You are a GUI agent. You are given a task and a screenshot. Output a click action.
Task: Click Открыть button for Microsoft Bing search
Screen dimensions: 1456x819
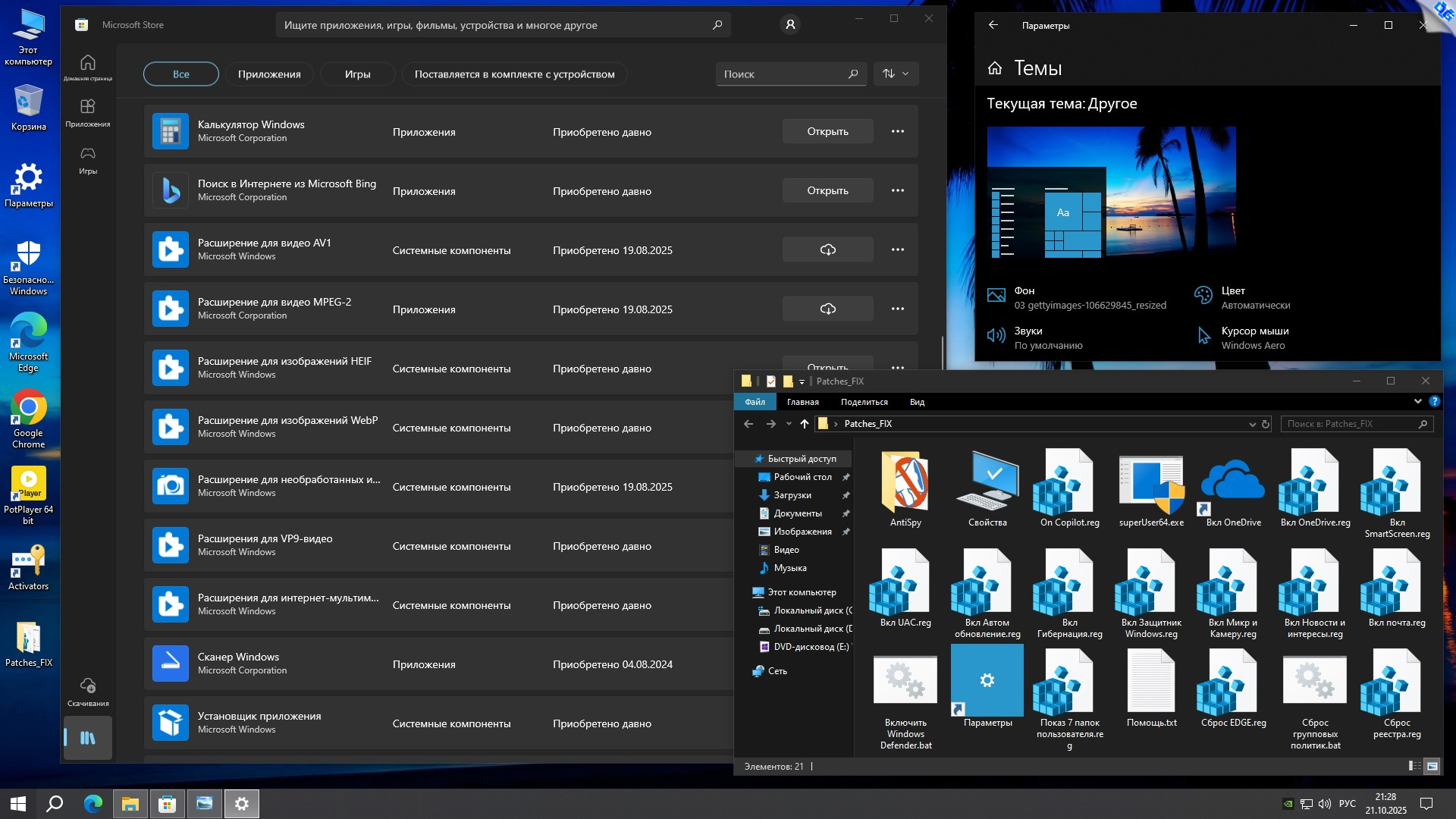(827, 190)
